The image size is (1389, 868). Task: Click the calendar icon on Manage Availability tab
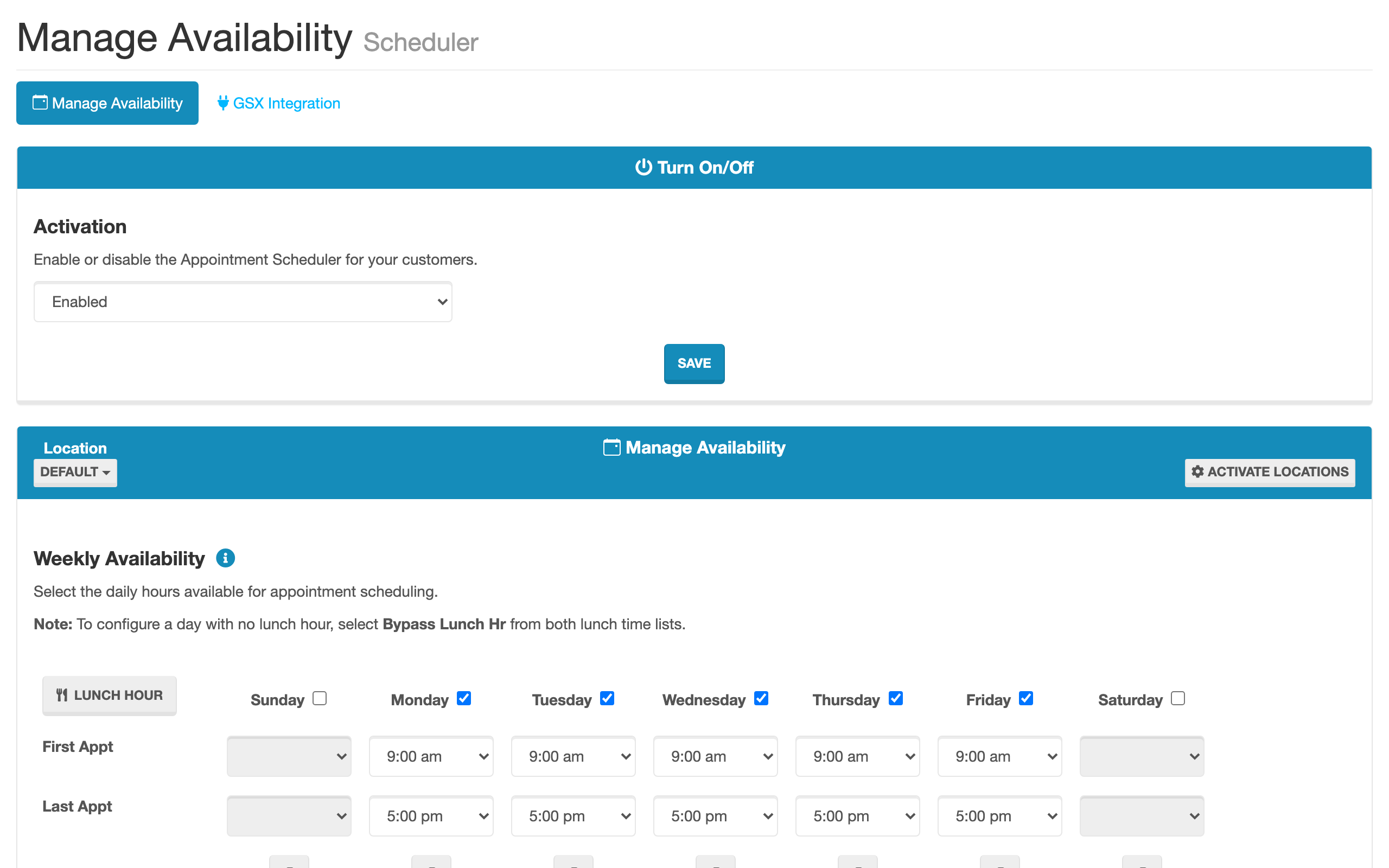click(x=40, y=103)
